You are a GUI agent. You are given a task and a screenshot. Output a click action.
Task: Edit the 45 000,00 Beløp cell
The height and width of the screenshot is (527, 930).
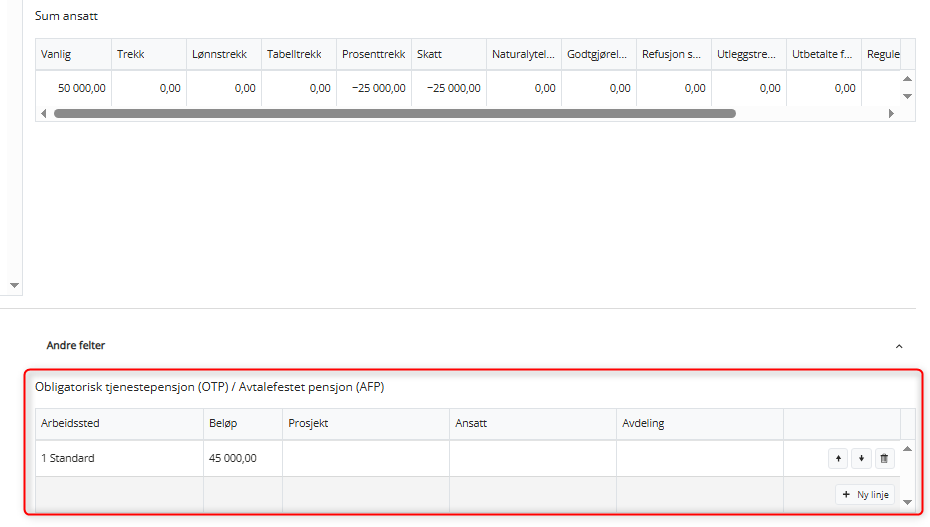243,458
